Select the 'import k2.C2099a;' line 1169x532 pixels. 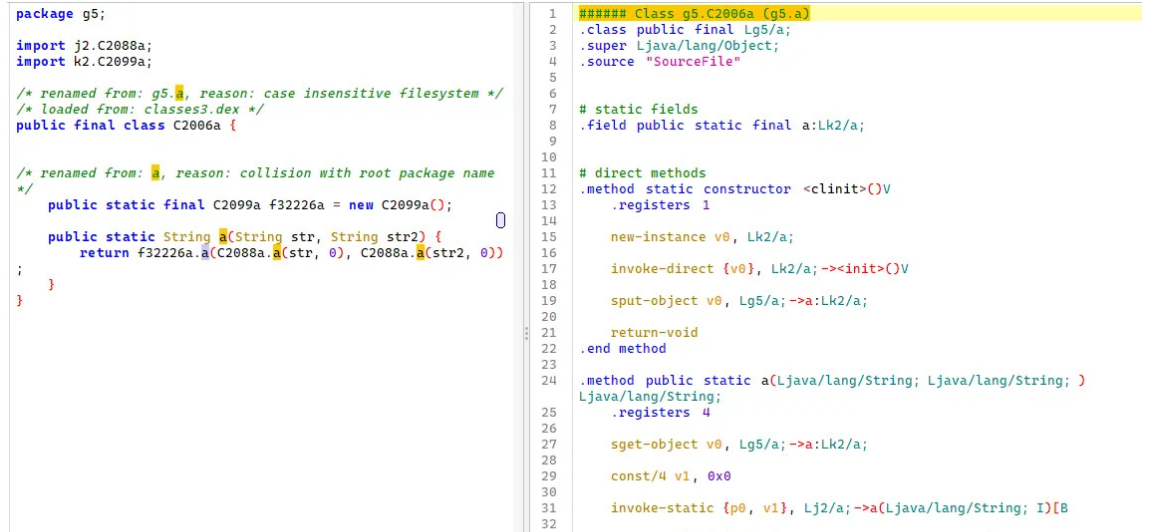(84, 62)
